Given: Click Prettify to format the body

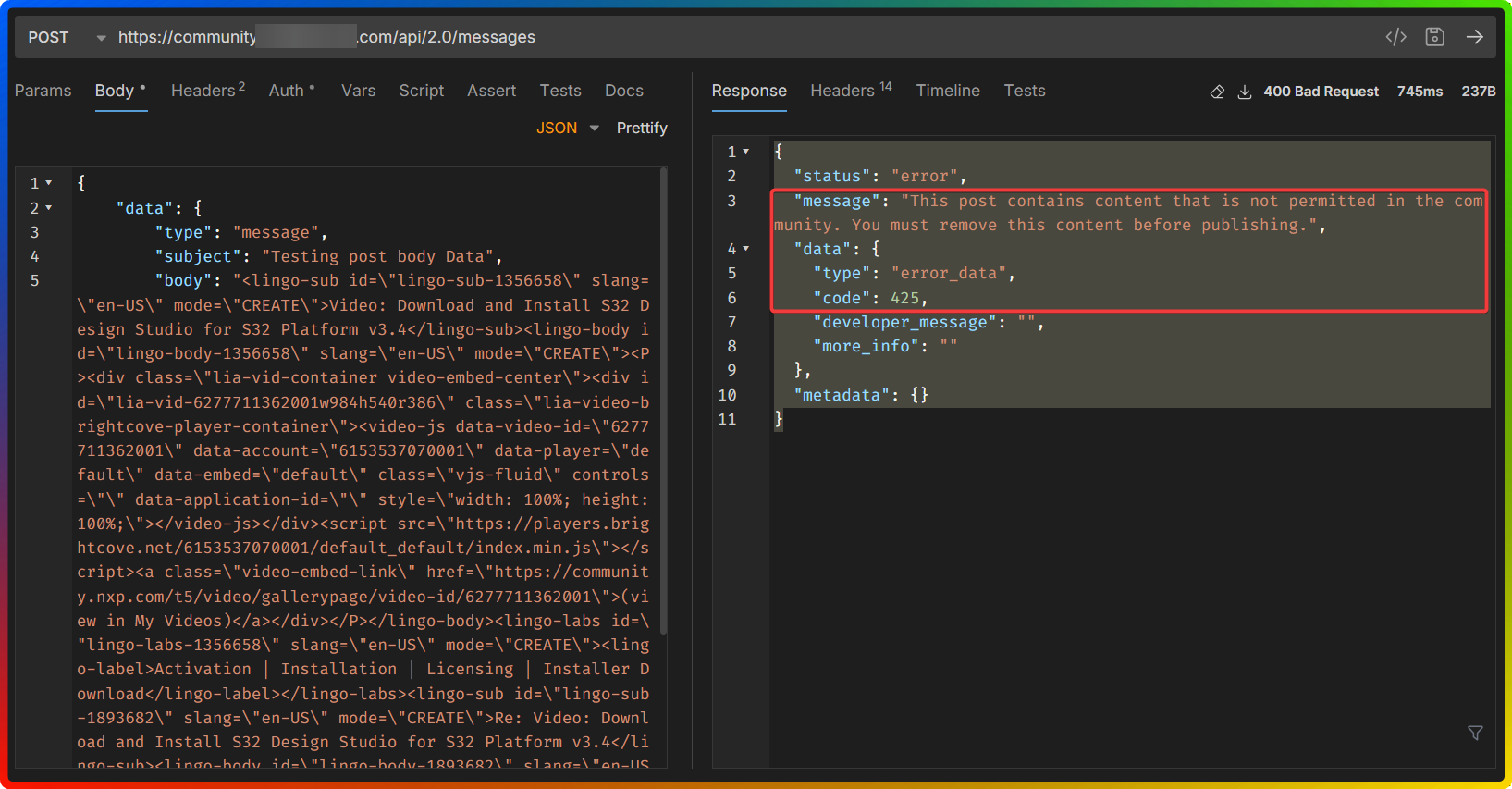Looking at the screenshot, I should [641, 129].
